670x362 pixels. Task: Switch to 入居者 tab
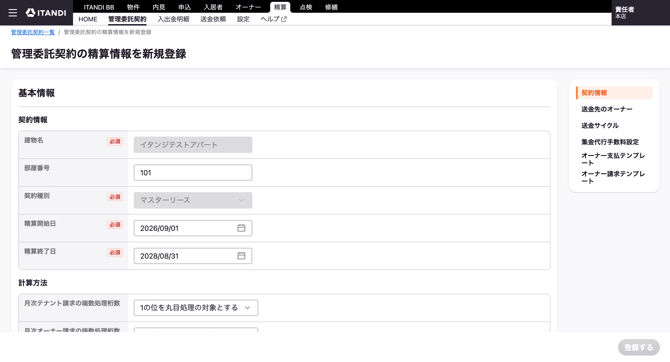tap(213, 7)
